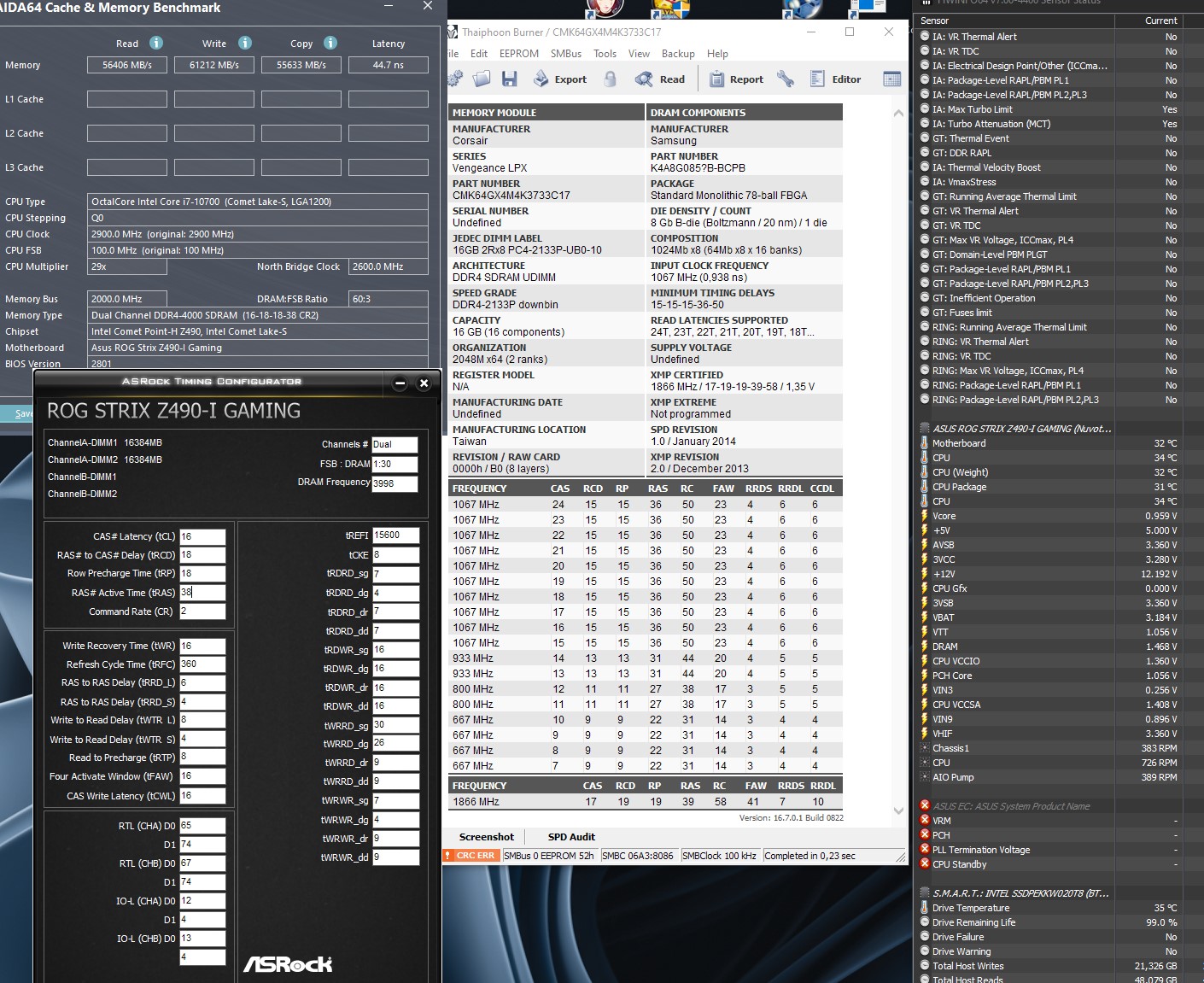Click the Export button in Thaiphoon Burner

tap(560, 79)
